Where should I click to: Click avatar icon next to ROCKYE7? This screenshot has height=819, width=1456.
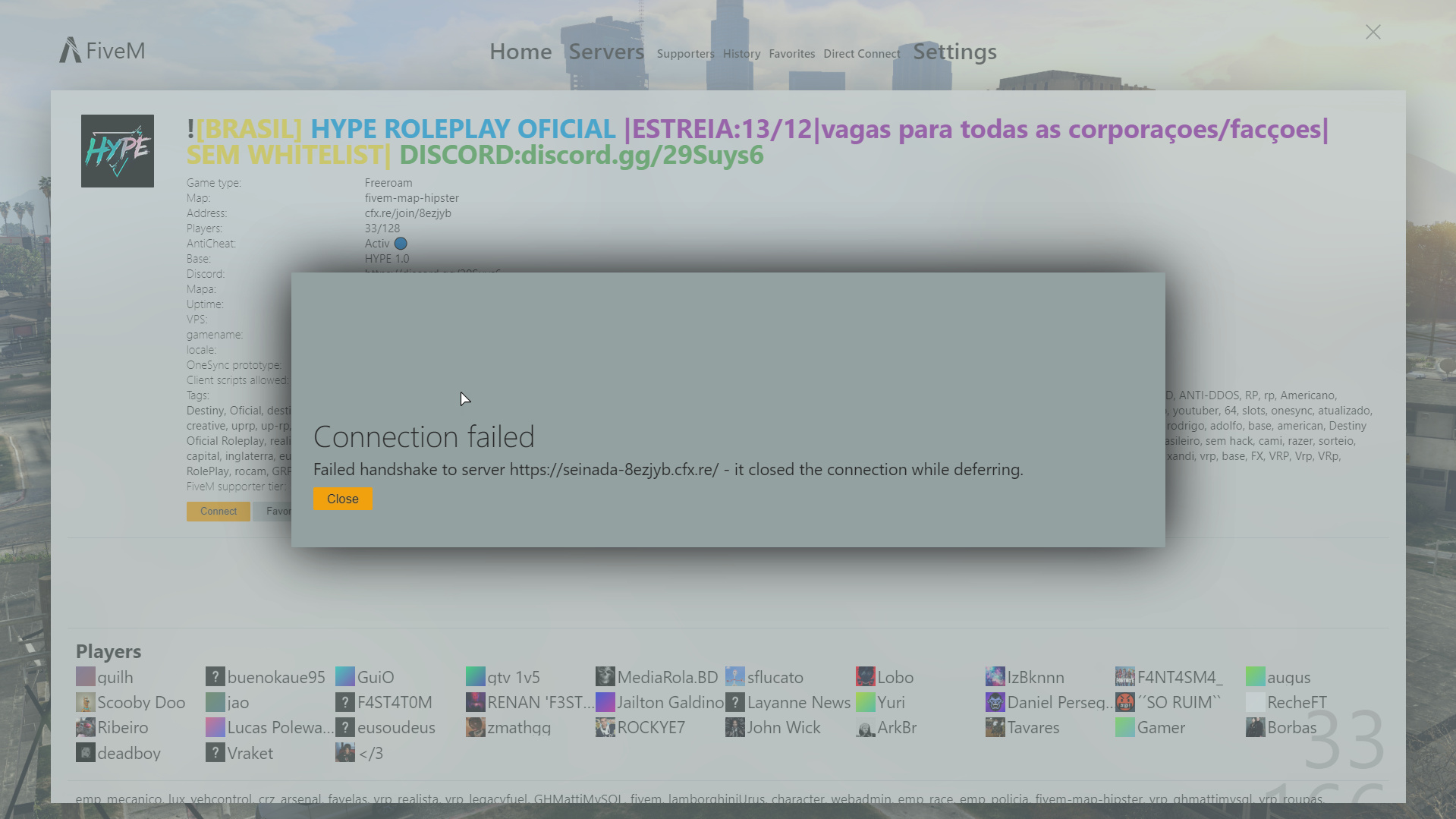(605, 727)
